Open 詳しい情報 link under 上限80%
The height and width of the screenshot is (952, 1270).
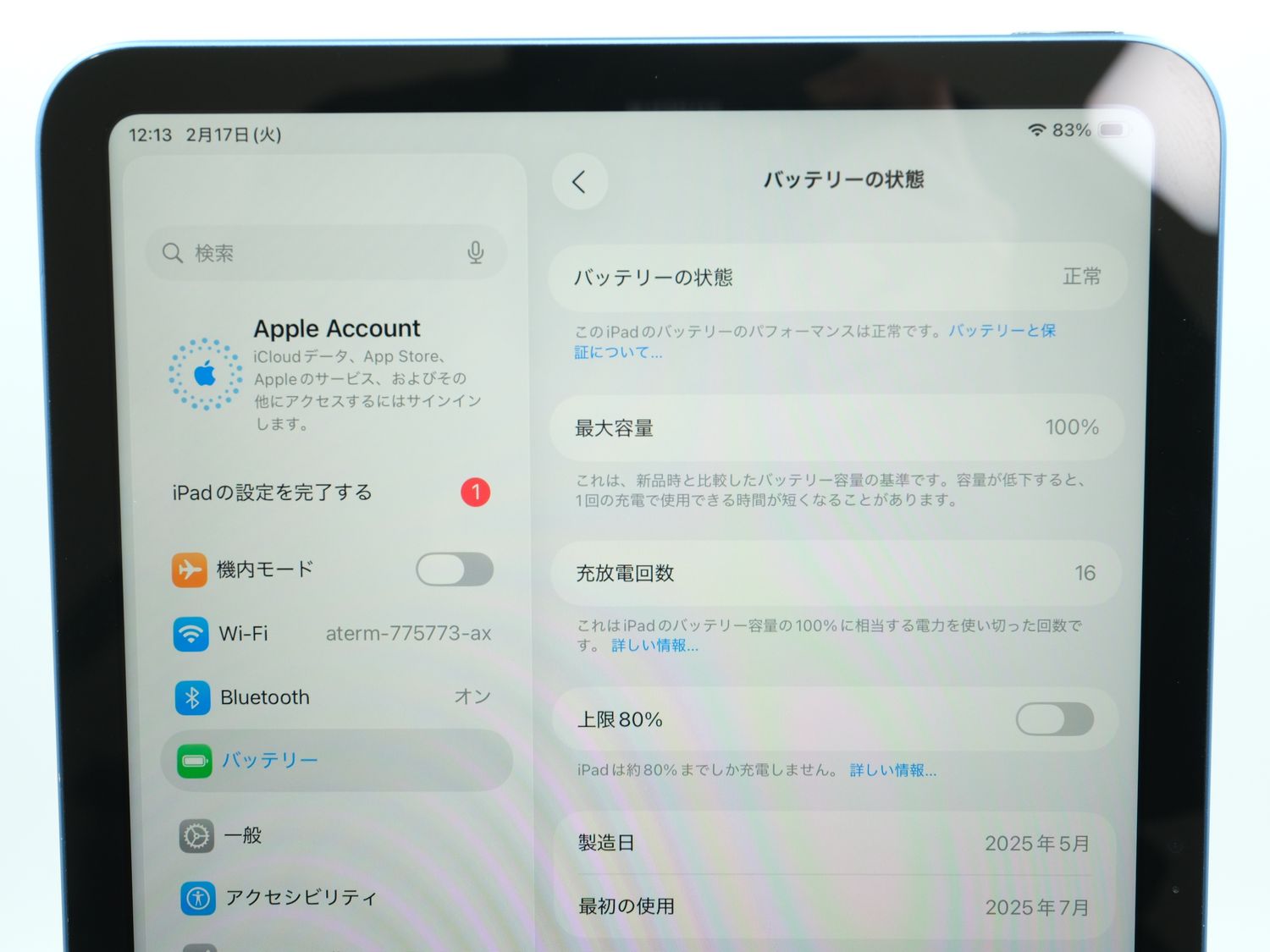coord(892,770)
